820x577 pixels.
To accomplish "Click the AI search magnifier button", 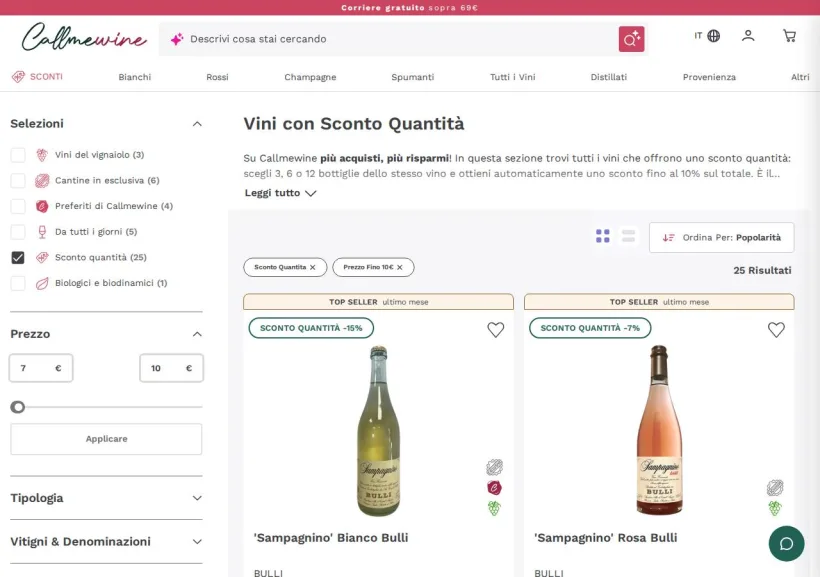I will point(631,39).
